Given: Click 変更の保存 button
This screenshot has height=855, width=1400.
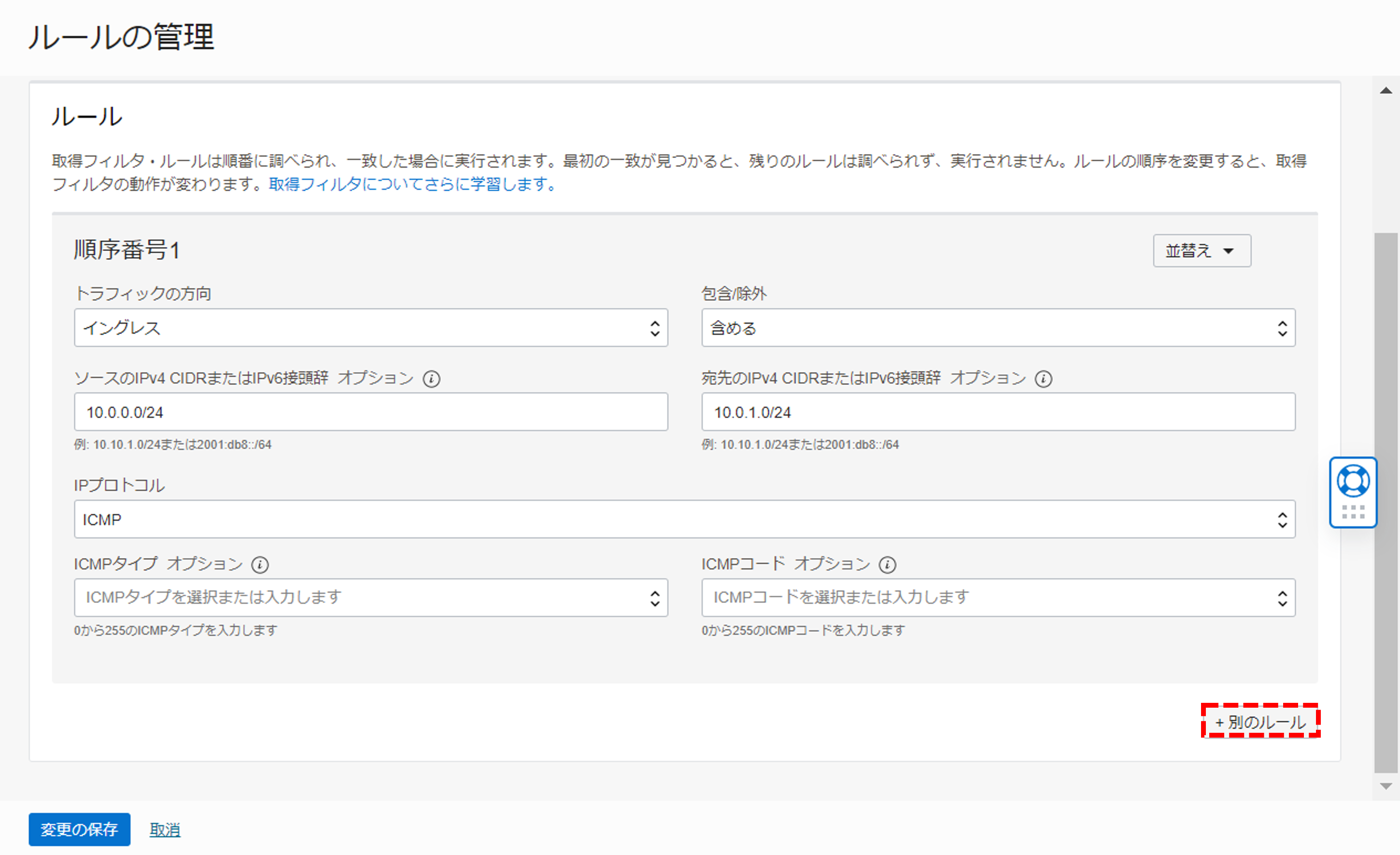Looking at the screenshot, I should coord(80,829).
